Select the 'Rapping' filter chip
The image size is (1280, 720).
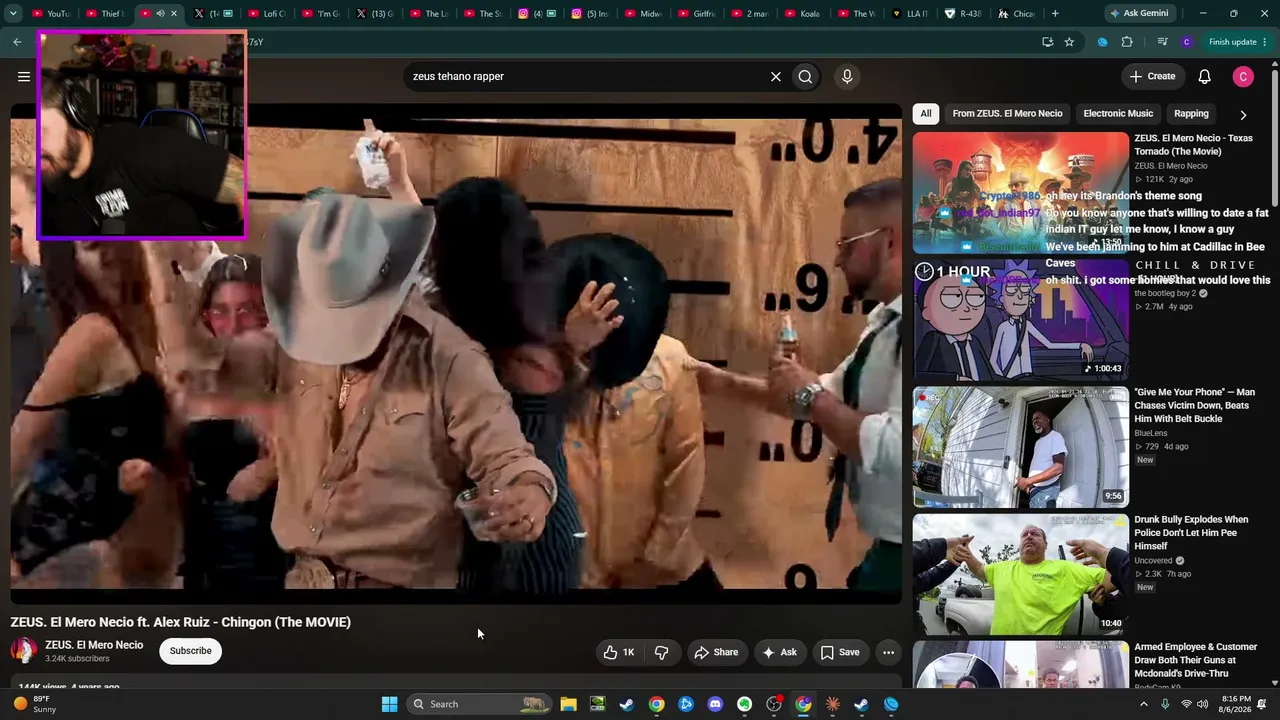1191,113
